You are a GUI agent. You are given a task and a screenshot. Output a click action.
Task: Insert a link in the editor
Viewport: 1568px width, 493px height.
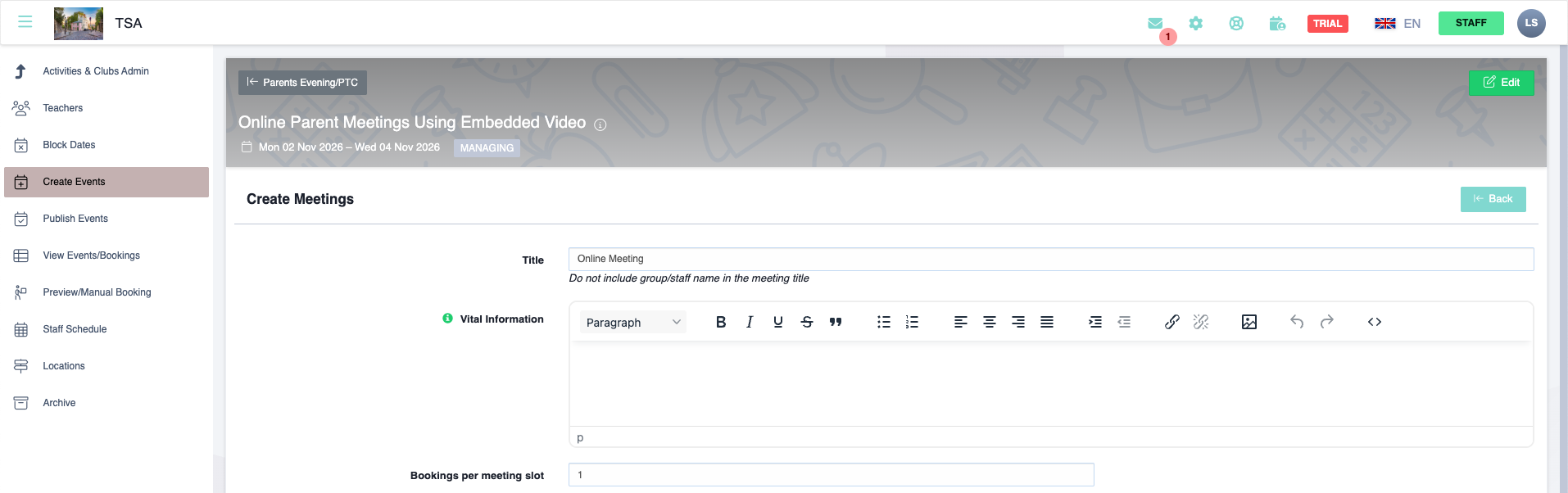point(1172,322)
